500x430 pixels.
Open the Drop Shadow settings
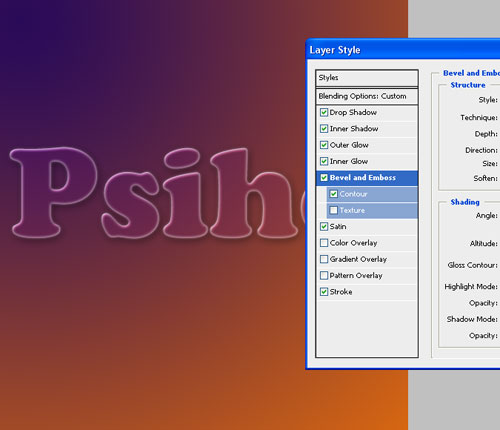[353, 112]
